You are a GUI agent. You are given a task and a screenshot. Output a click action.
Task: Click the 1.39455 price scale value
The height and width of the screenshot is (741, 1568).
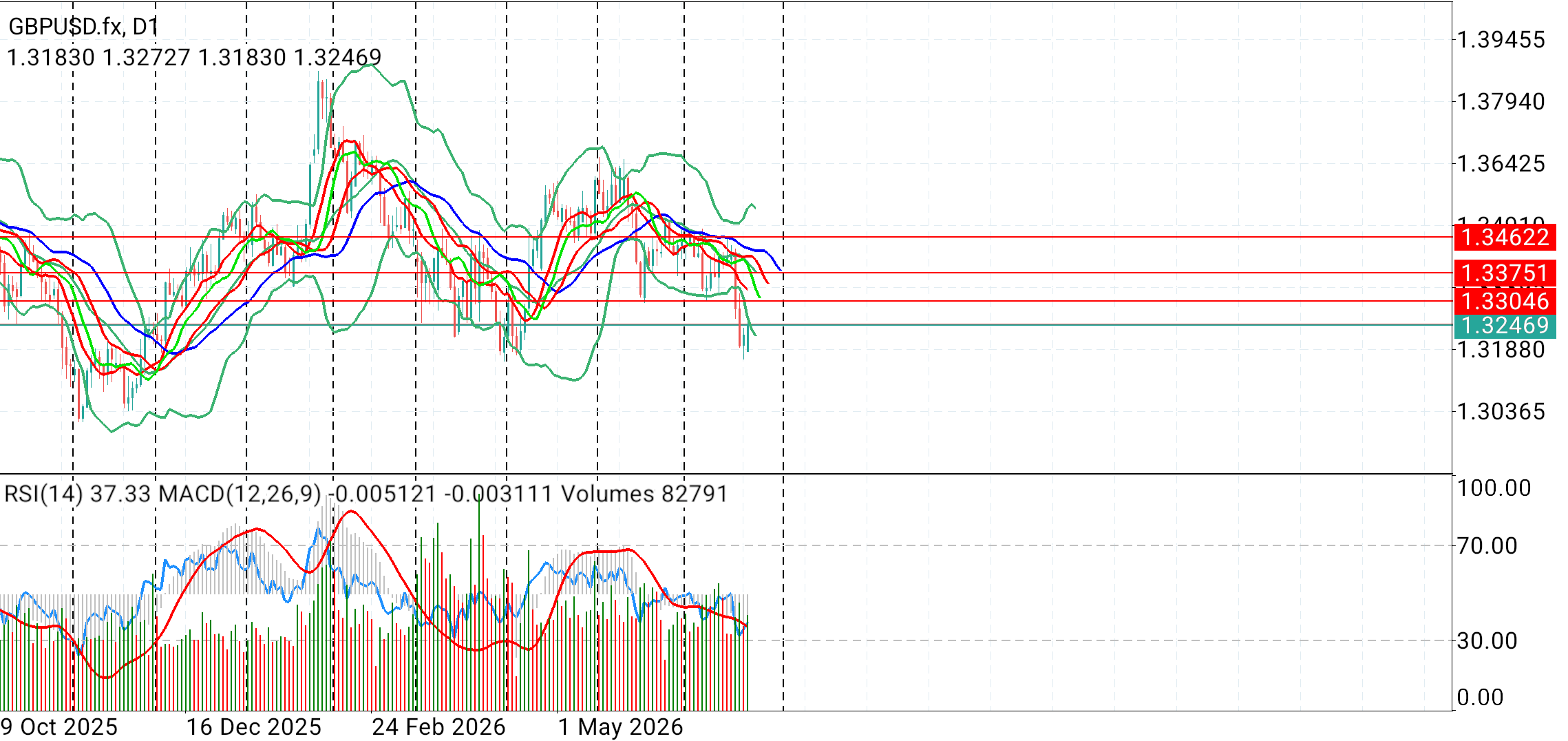click(x=1501, y=40)
